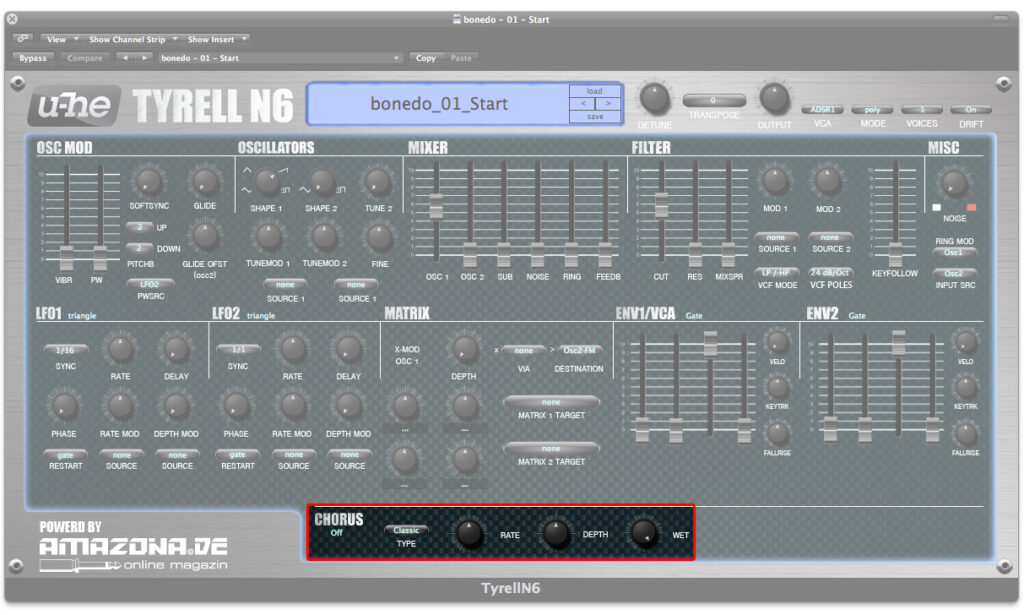Toggle the plugin Bypass button

[x=33, y=58]
